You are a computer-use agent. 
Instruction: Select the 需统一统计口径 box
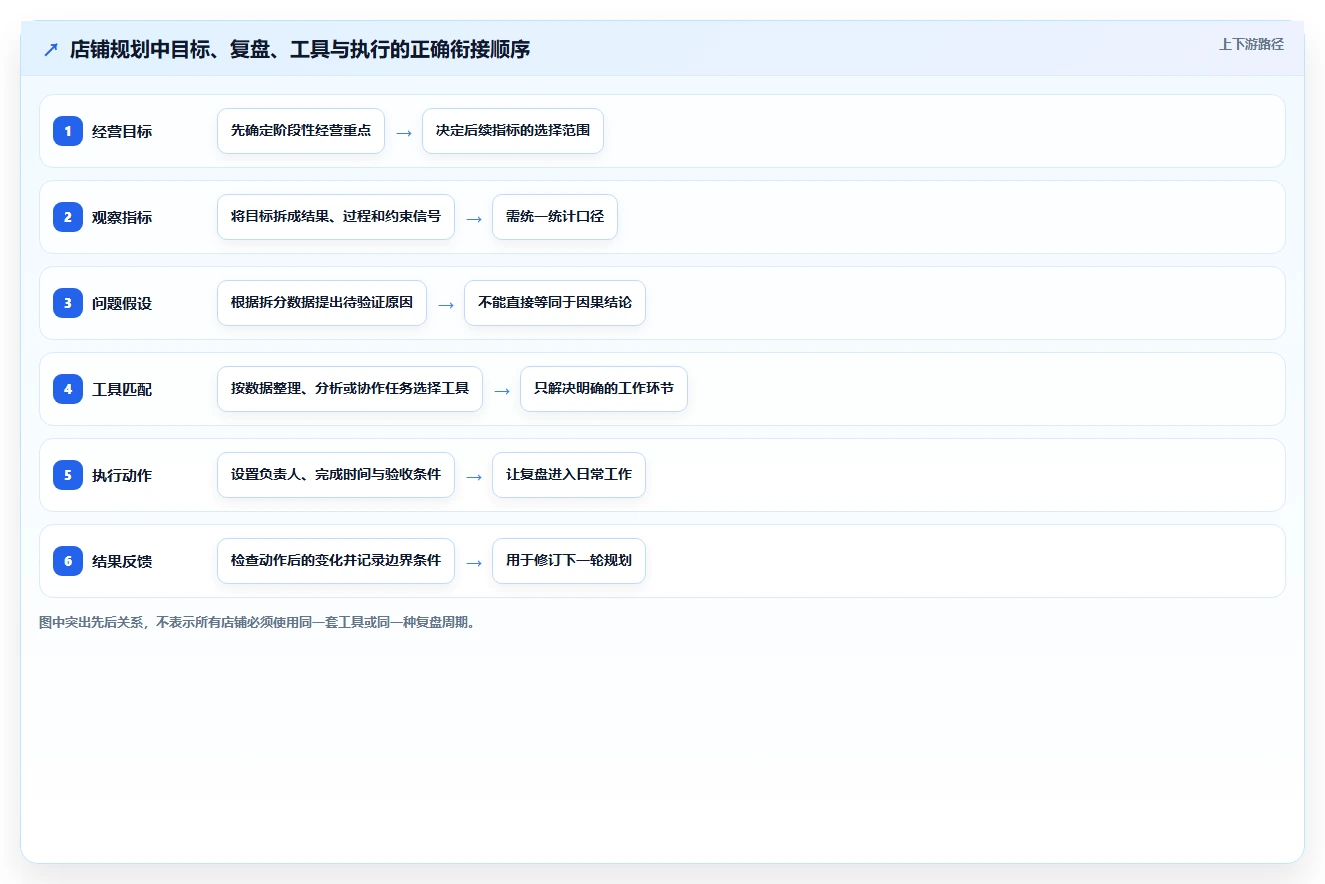[x=555, y=217]
